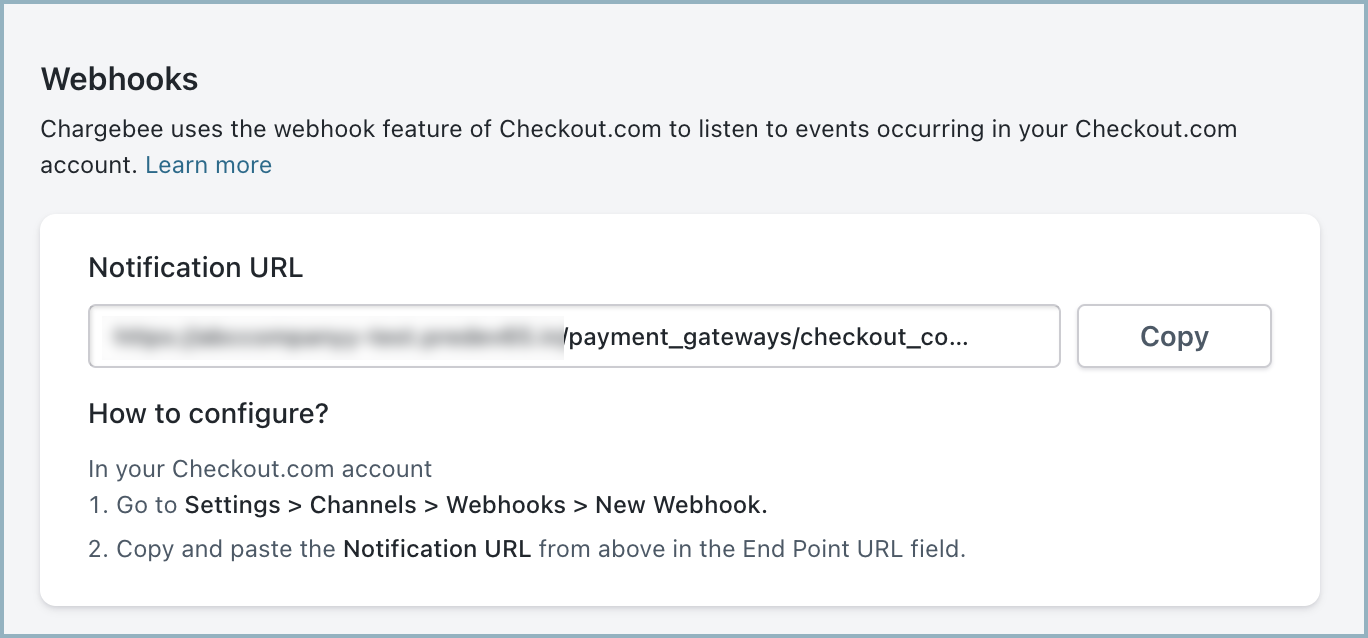Click the How to configure? heading
This screenshot has height=638, width=1368.
(208, 414)
